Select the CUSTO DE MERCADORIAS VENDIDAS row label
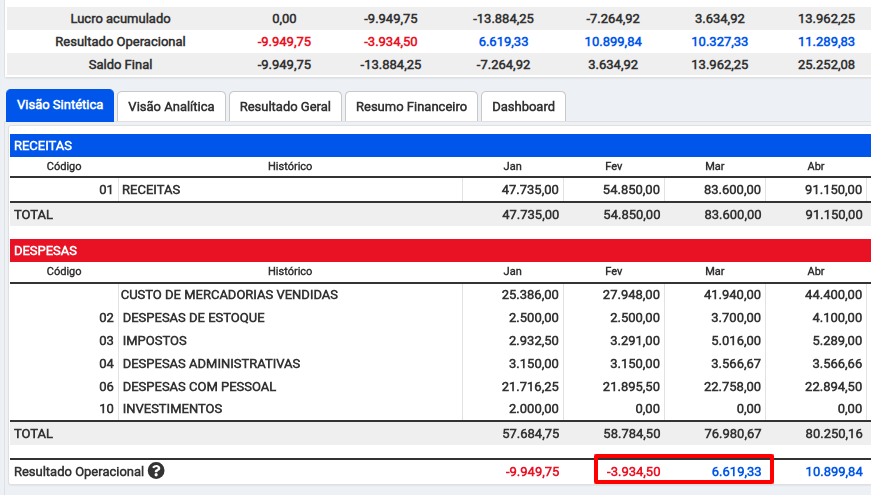 click(229, 295)
